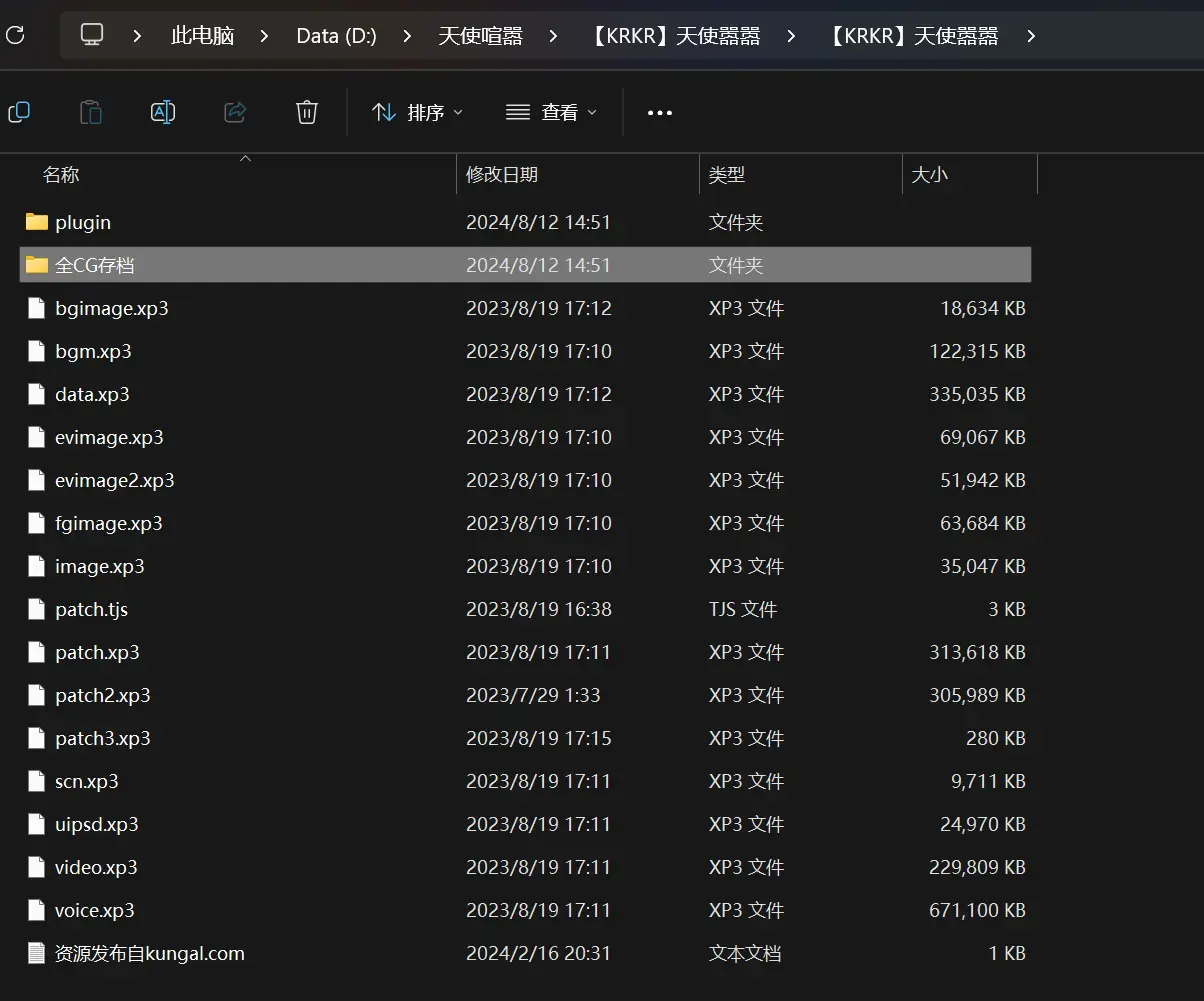Open the 排序 sort dropdown

[x=417, y=112]
